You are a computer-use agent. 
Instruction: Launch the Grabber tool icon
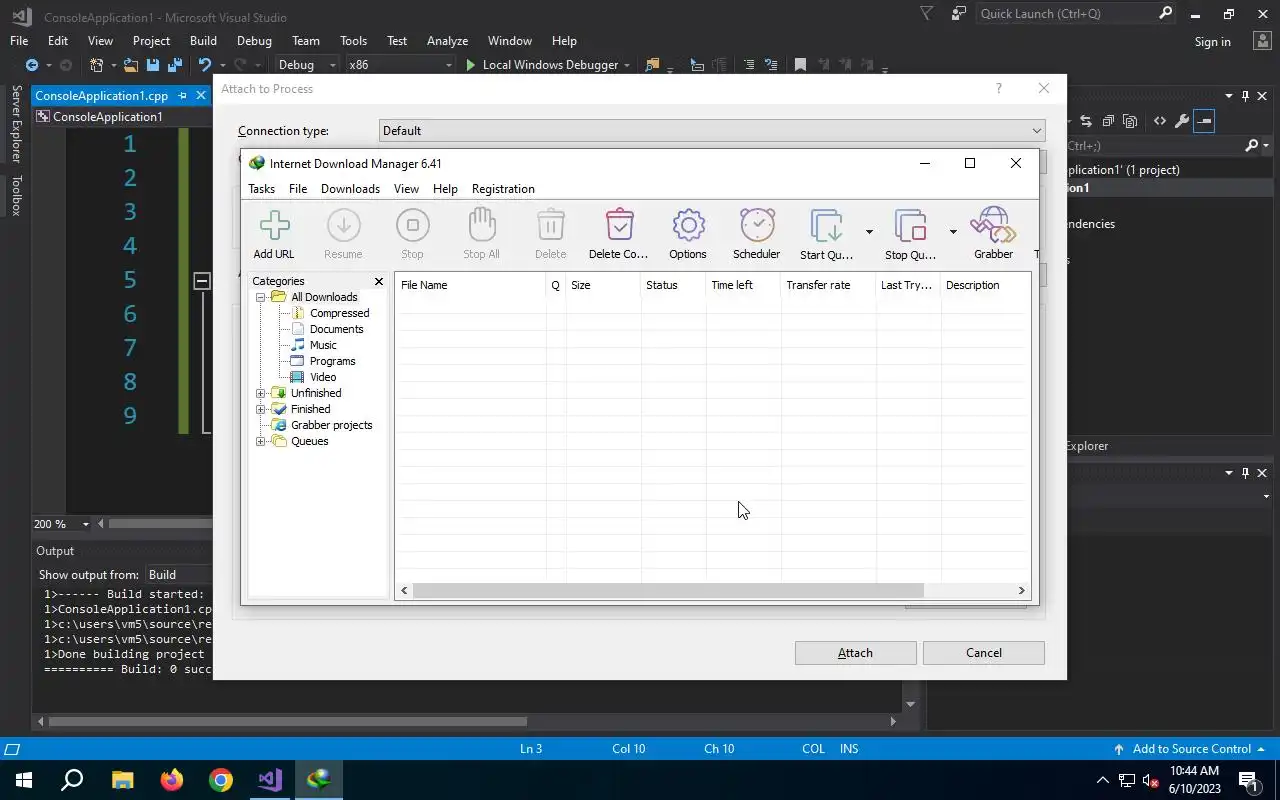(993, 226)
